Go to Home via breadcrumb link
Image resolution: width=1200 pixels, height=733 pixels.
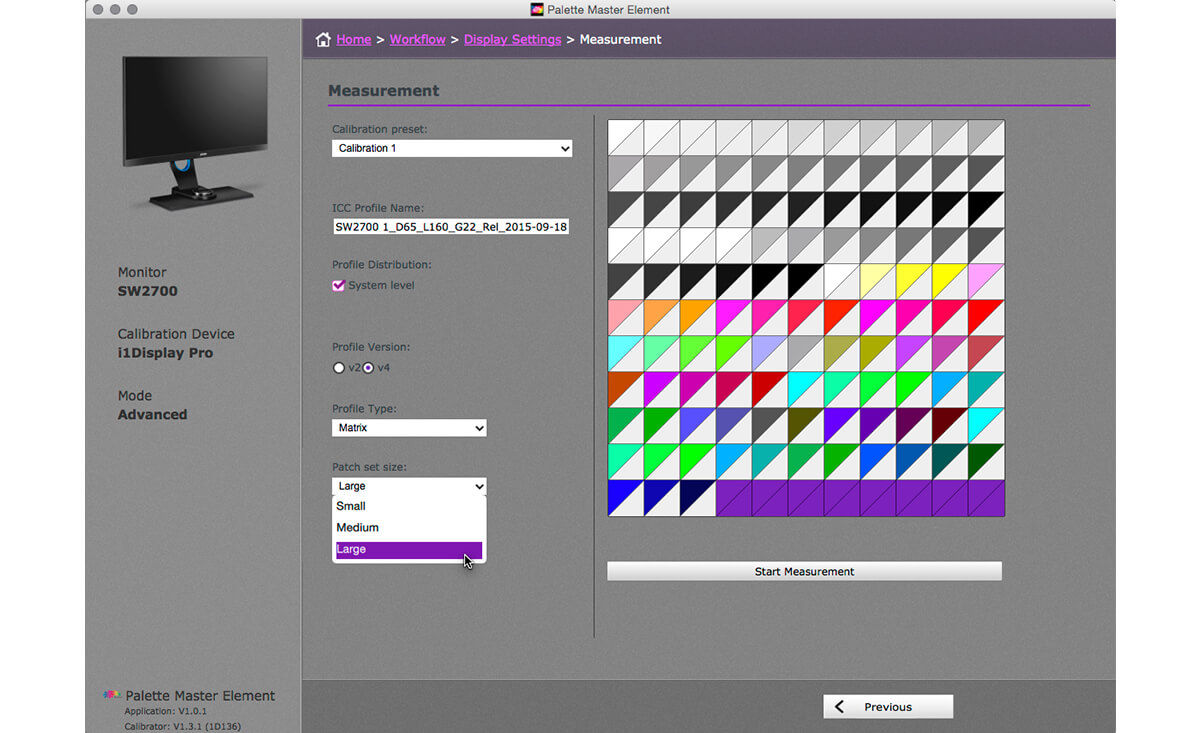point(354,40)
